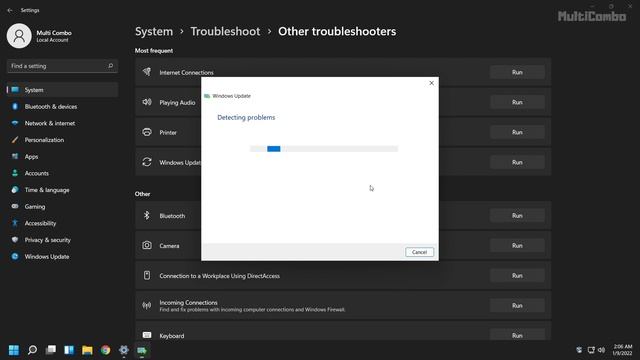Cancel the Windows Update troubleshooter

pyautogui.click(x=419, y=252)
